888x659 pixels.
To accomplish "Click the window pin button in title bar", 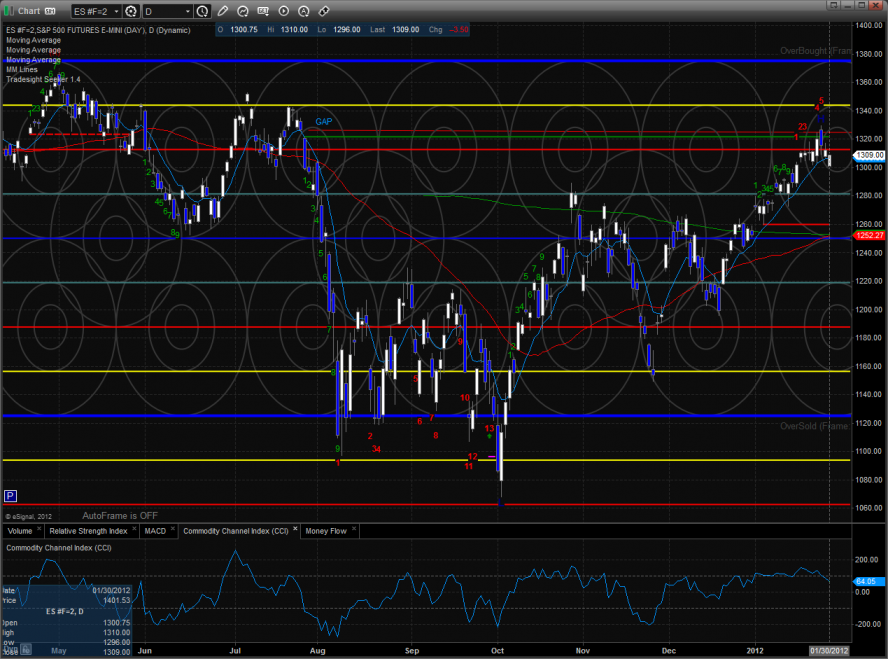I will (832, 5).
